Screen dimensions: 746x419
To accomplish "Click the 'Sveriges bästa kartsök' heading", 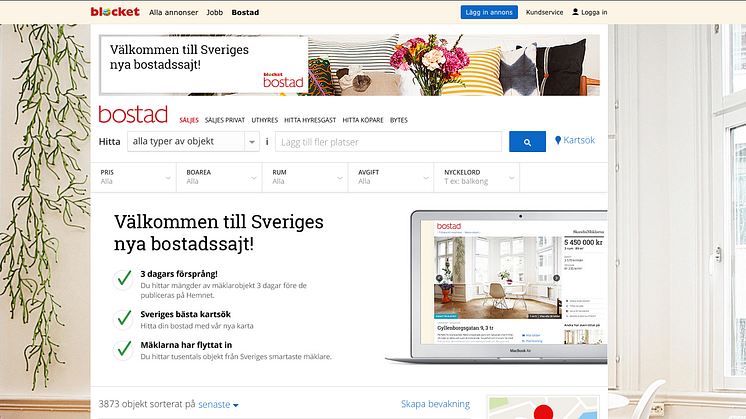I will click(186, 314).
